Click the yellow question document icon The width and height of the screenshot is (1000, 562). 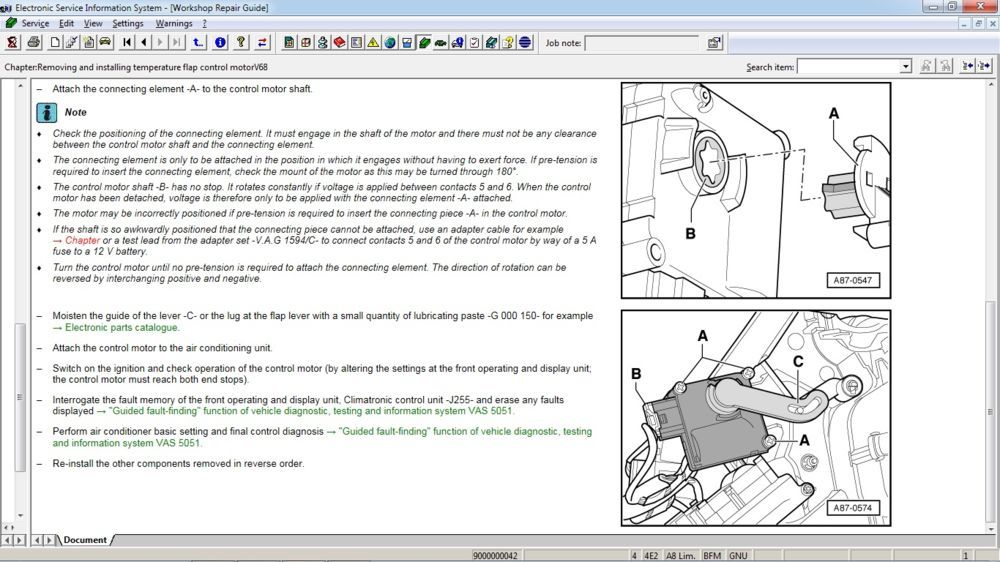point(508,43)
